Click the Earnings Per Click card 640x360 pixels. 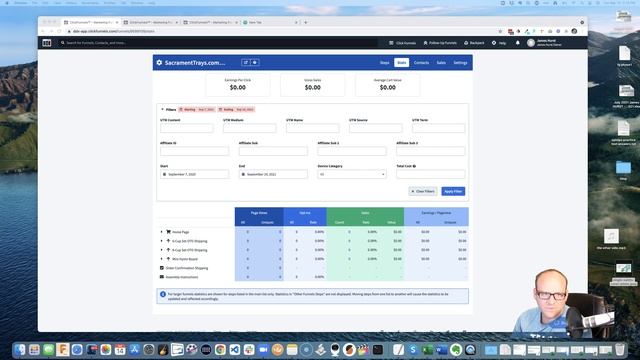click(x=238, y=85)
